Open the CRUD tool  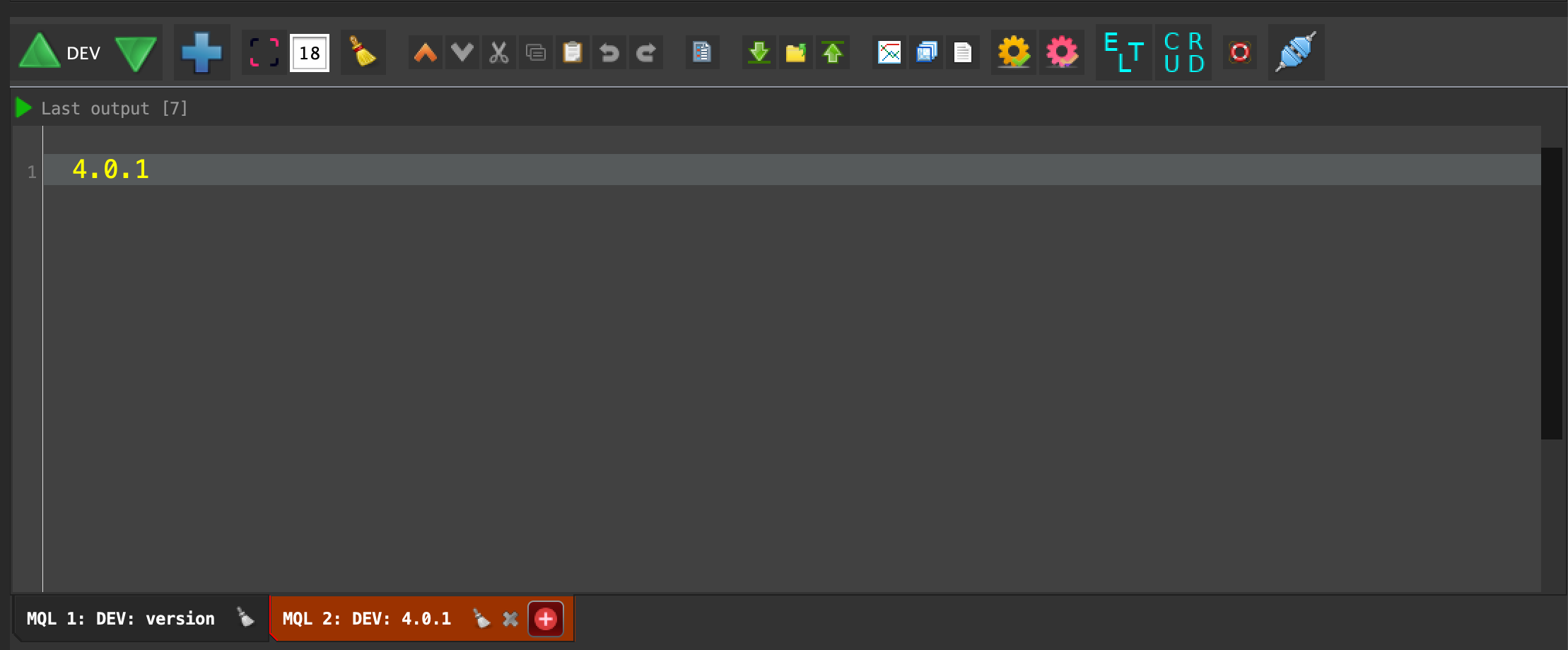[1183, 52]
